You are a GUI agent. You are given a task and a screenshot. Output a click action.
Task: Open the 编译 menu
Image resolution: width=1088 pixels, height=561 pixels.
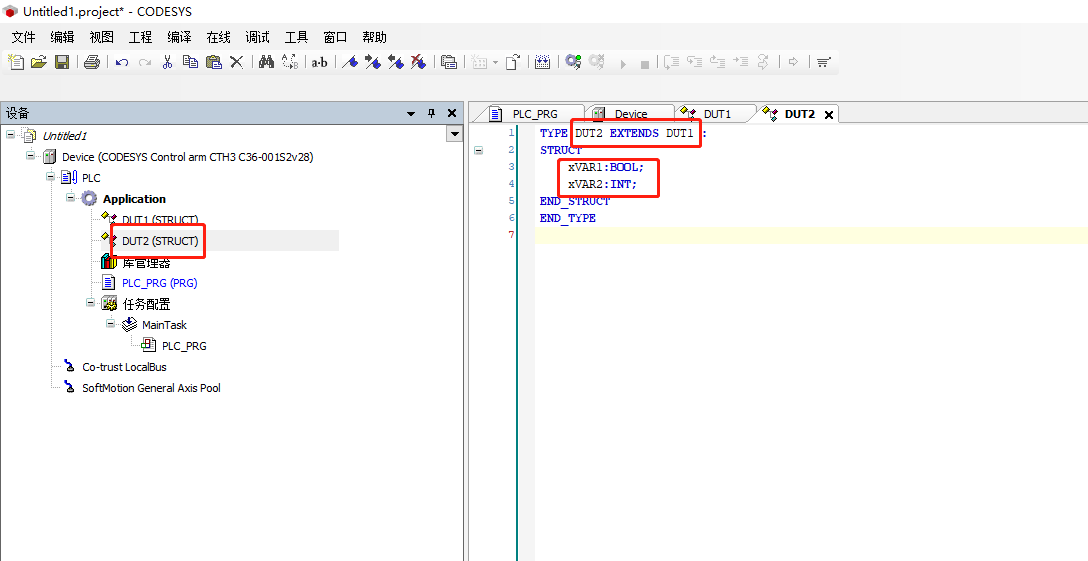(x=179, y=37)
